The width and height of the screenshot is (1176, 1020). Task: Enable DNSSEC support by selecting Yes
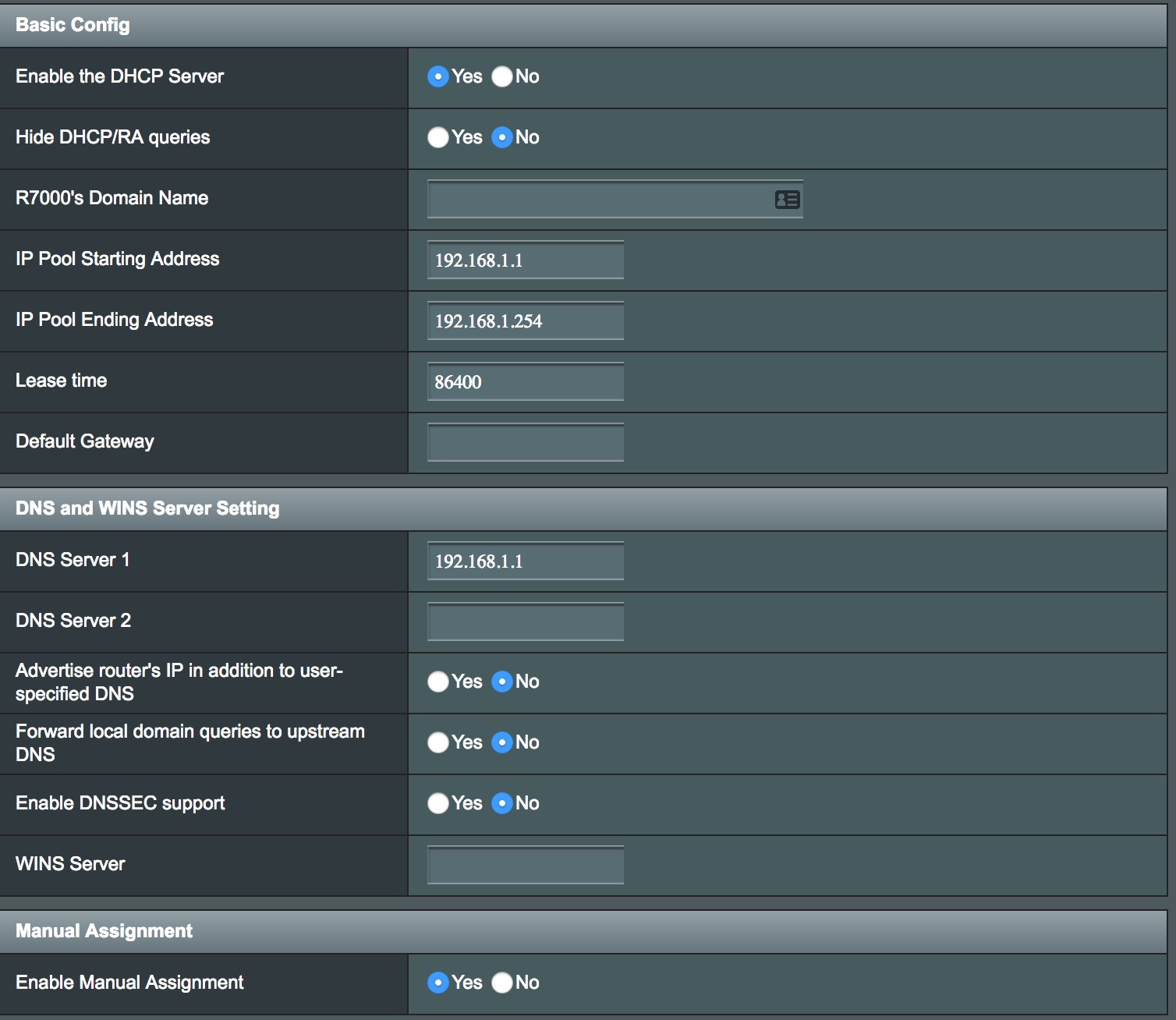click(438, 803)
